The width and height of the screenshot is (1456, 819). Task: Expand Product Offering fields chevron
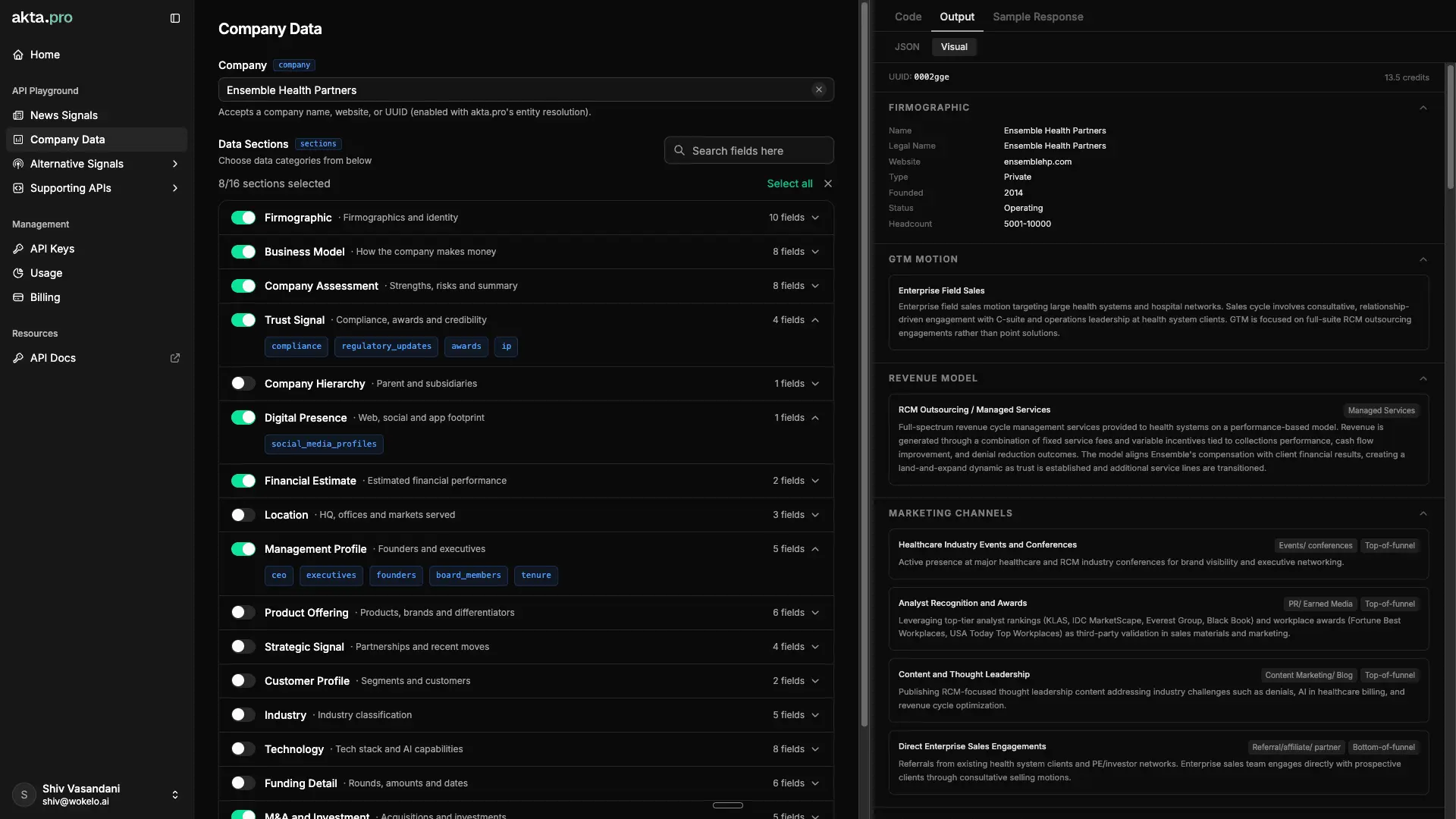click(x=815, y=613)
